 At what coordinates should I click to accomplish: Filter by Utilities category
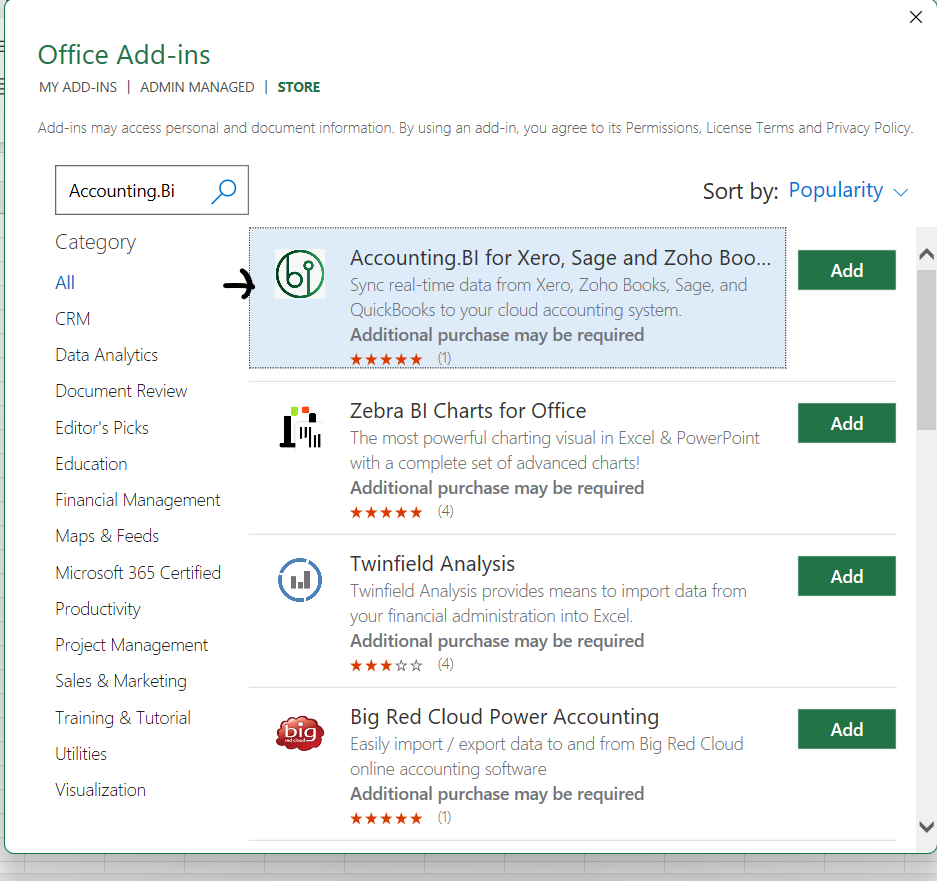81,754
